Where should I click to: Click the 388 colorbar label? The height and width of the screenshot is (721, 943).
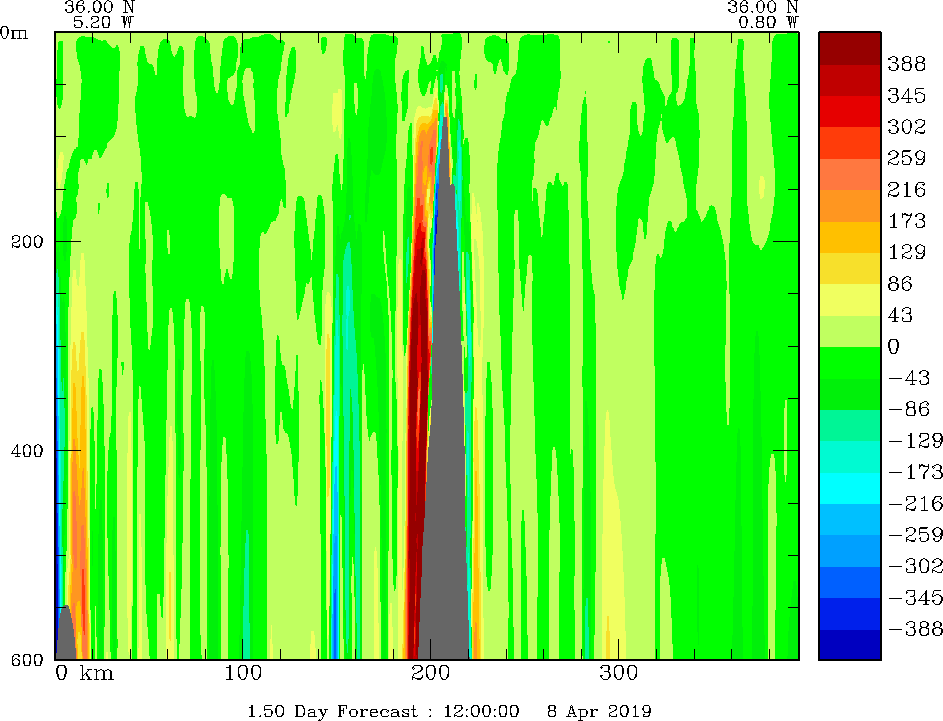tap(906, 64)
